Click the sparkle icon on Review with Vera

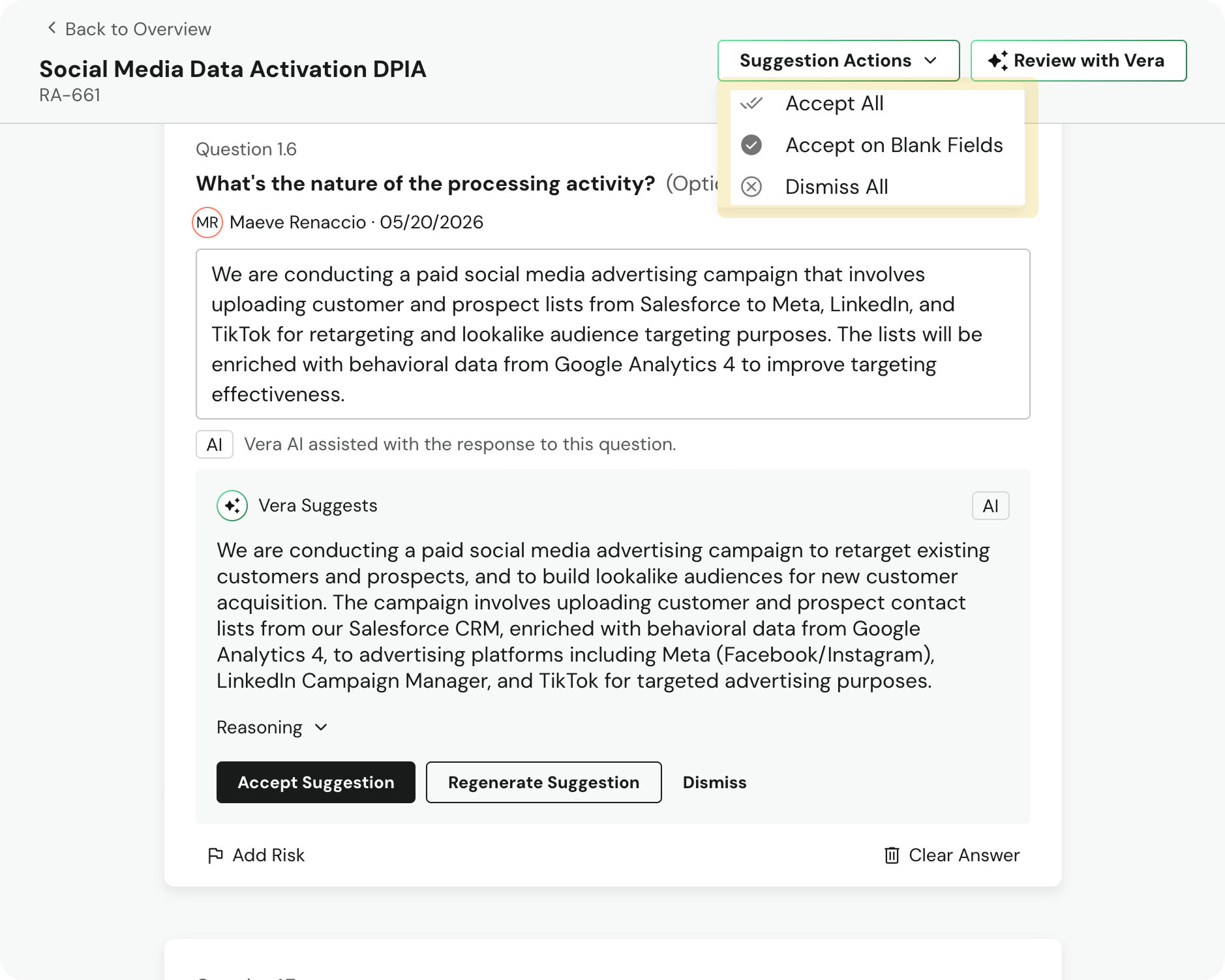pyautogui.click(x=998, y=61)
